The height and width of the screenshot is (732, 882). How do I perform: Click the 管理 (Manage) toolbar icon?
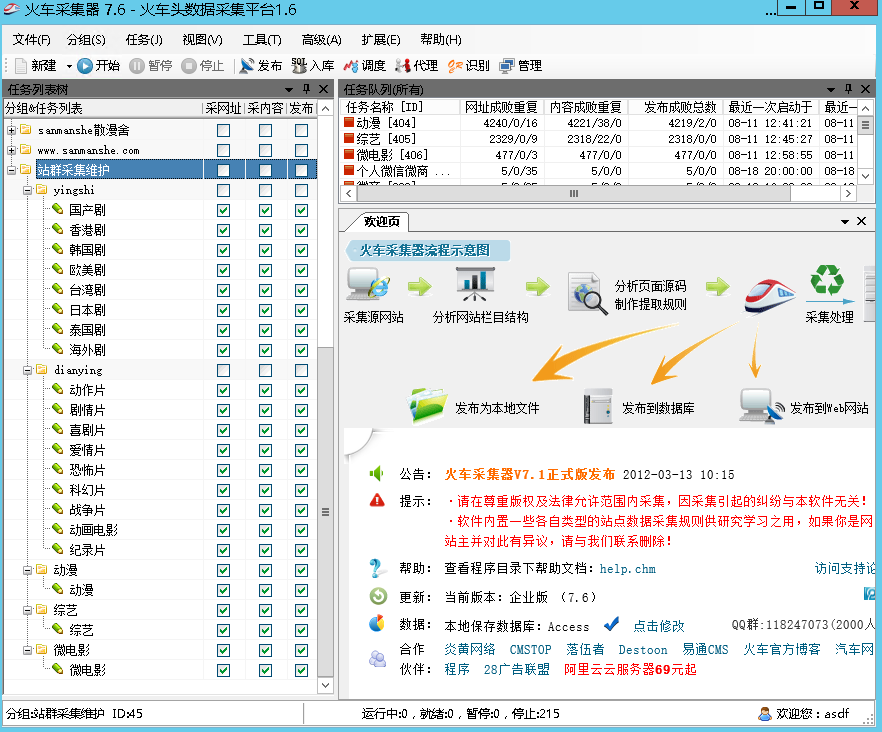click(519, 68)
